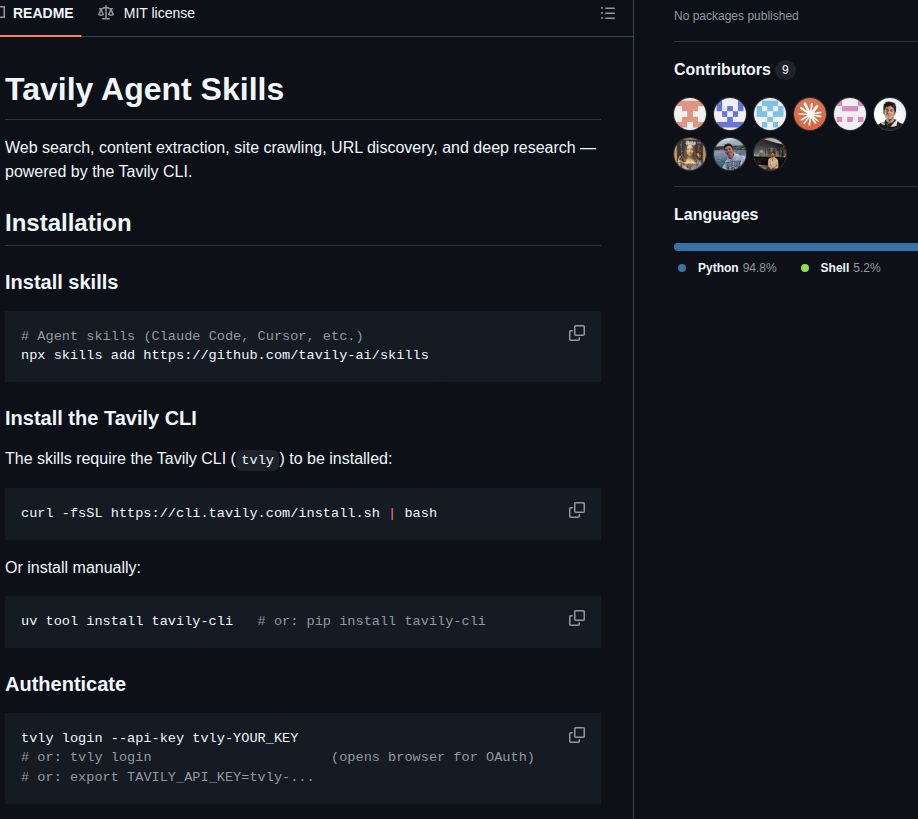This screenshot has height=819, width=918.
Task: Open the last contributor's dark photo avatar
Action: tap(769, 154)
